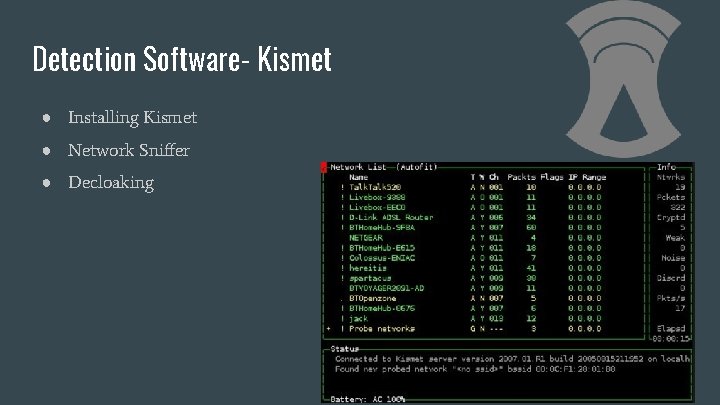Click the 'Pkts/s' info label
This screenshot has width=720, height=405.
[671, 298]
